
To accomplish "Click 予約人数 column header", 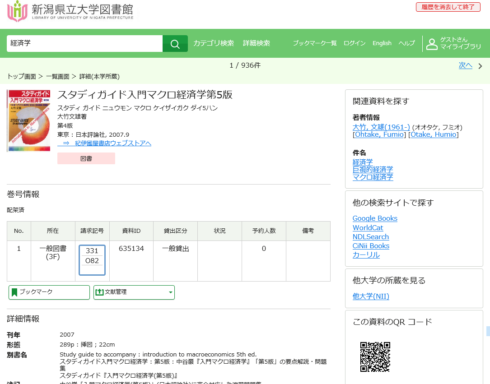I will (264, 231).
